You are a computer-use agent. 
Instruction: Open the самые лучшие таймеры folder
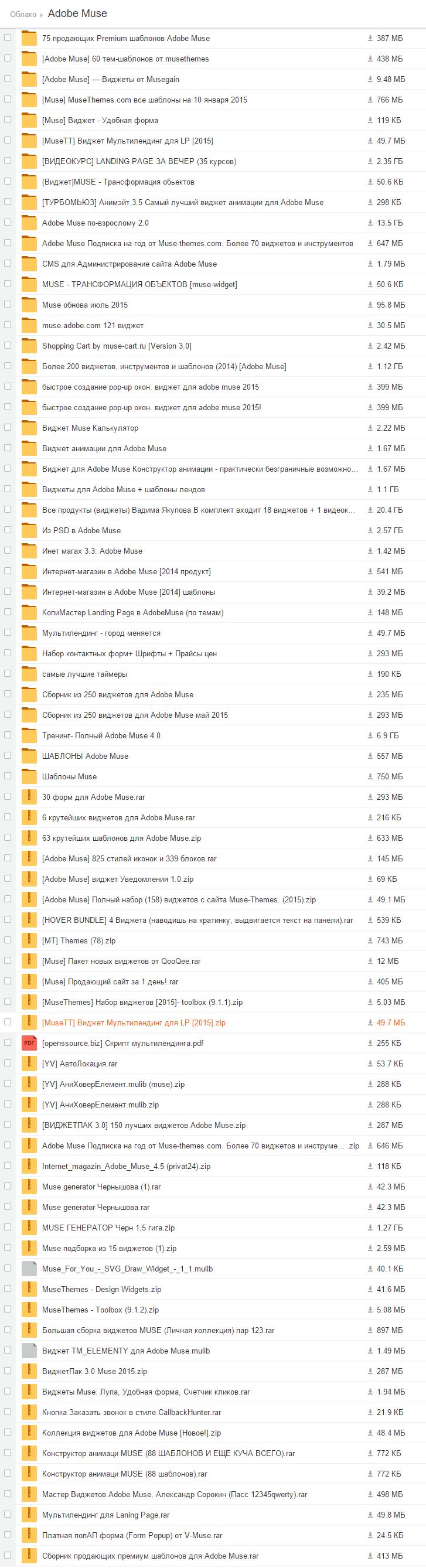tap(84, 674)
